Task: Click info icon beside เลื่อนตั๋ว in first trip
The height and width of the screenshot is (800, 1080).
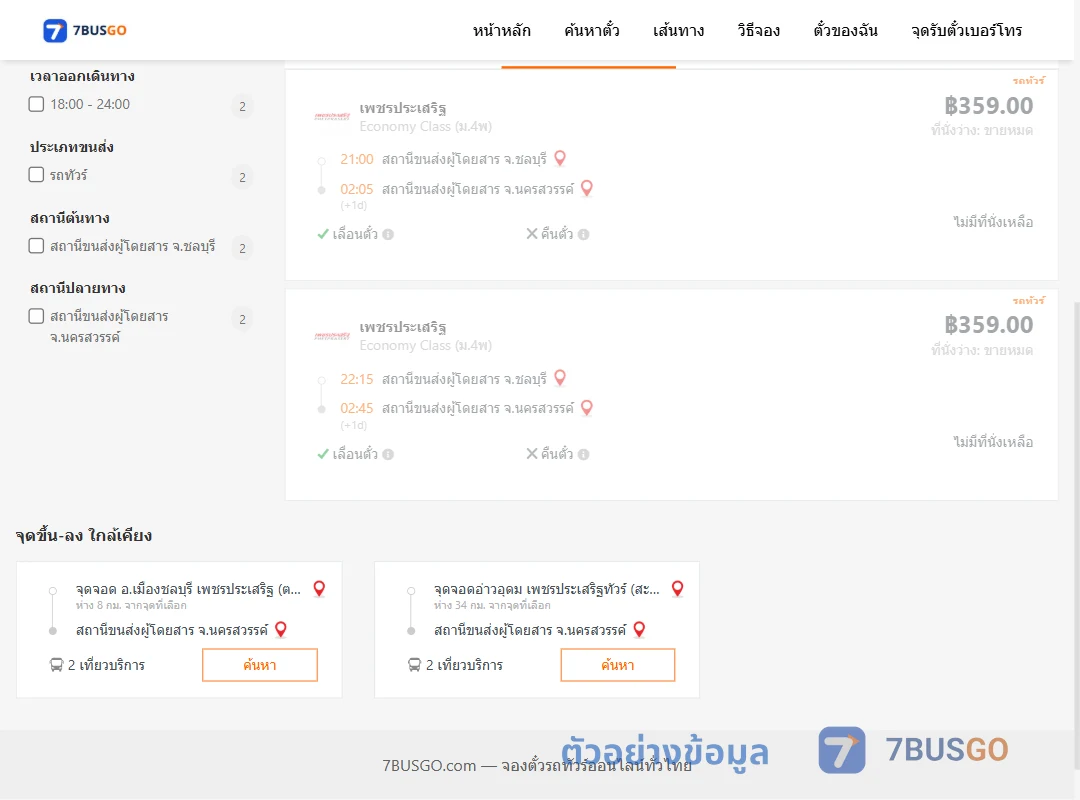Action: (388, 234)
